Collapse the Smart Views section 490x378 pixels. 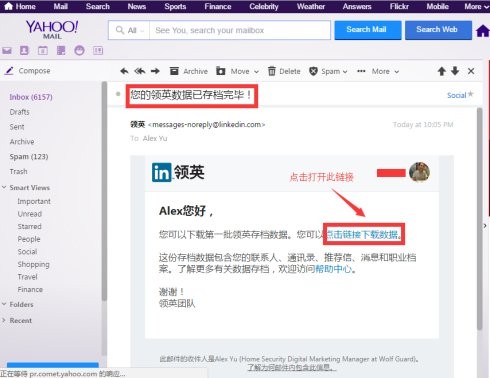4,187
